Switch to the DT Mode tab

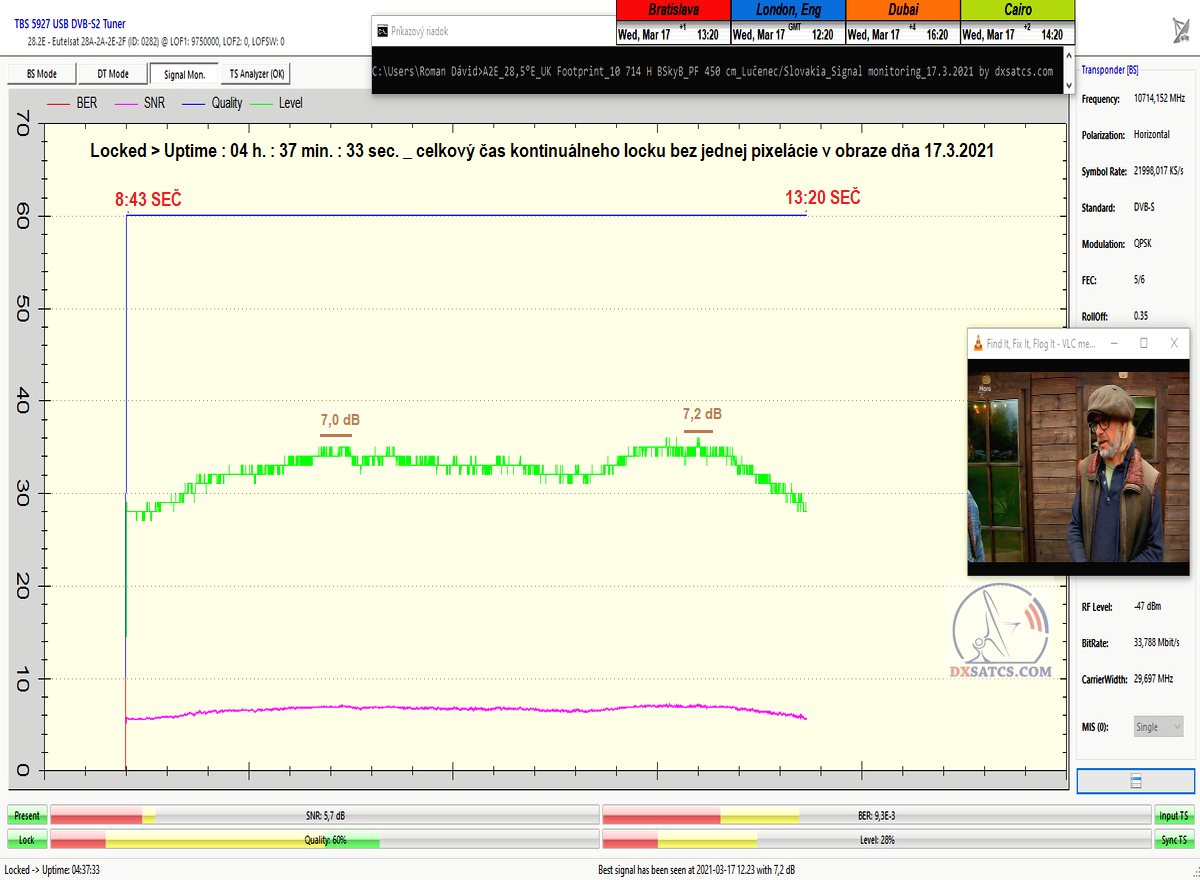click(x=113, y=74)
